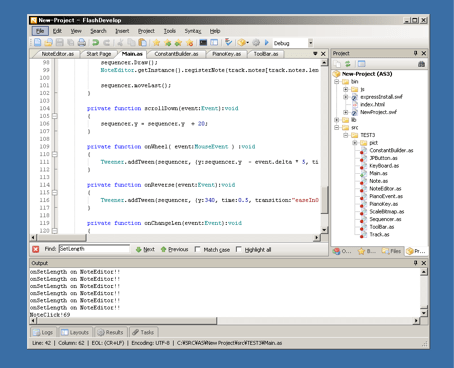Open the Results bottom tab

pyautogui.click(x=110, y=332)
